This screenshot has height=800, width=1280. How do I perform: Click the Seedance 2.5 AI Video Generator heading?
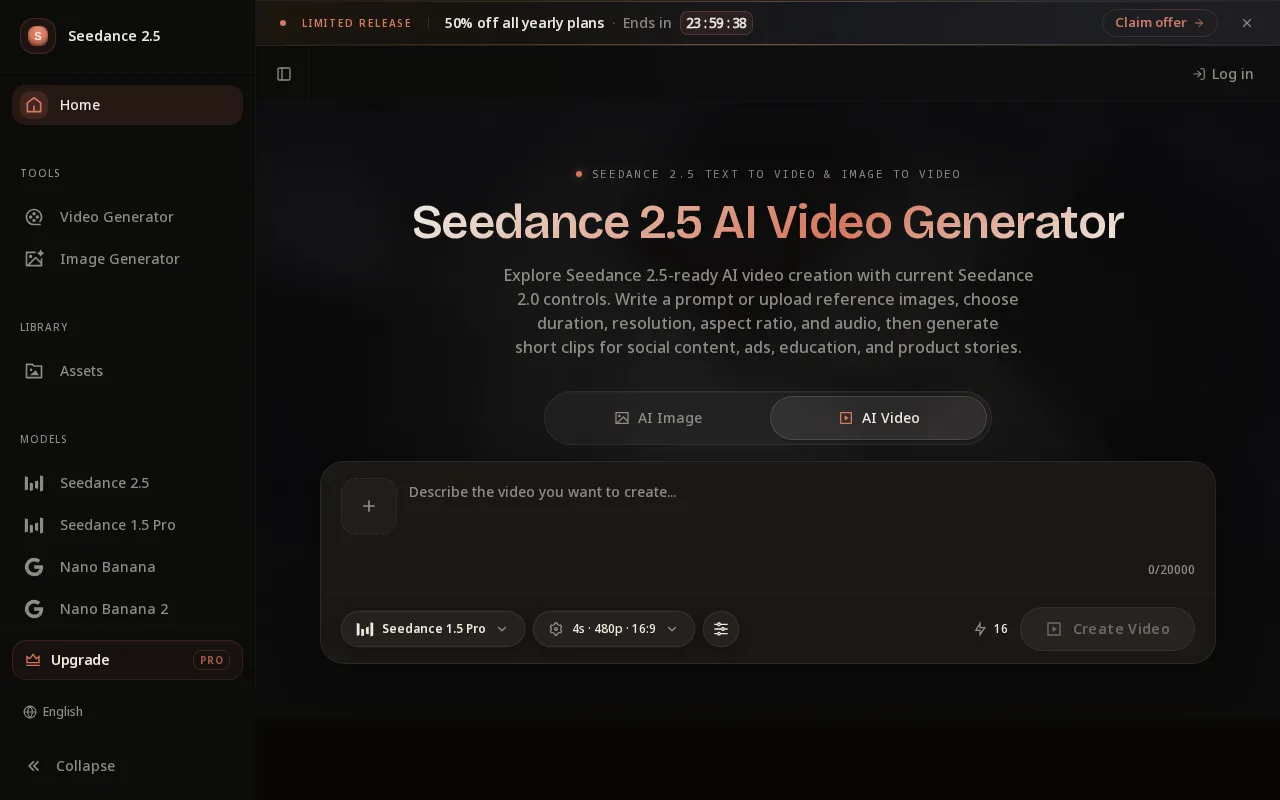point(768,222)
